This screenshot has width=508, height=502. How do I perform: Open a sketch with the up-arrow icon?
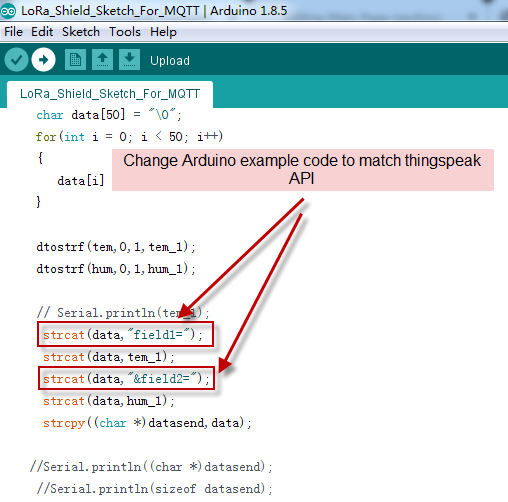[102, 60]
